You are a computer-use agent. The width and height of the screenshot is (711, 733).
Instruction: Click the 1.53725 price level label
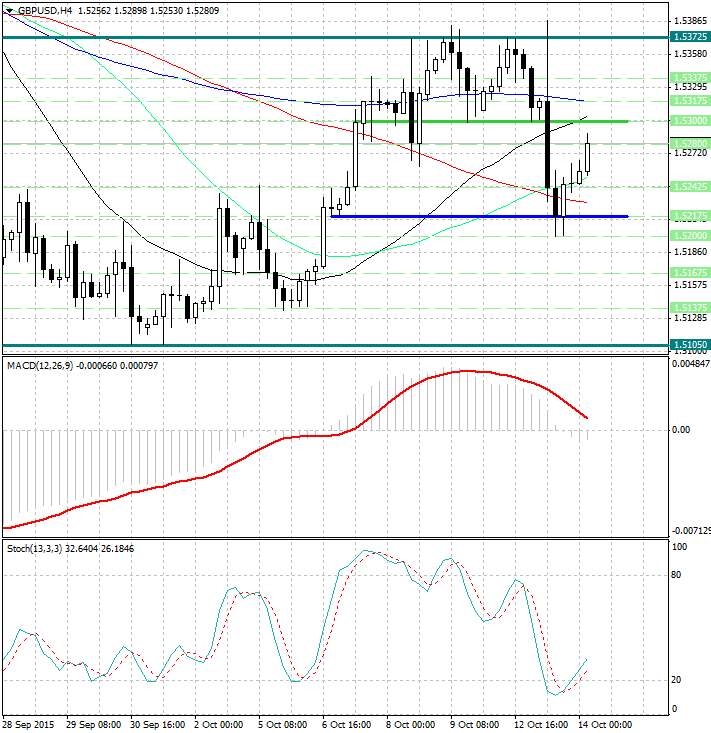coord(690,37)
